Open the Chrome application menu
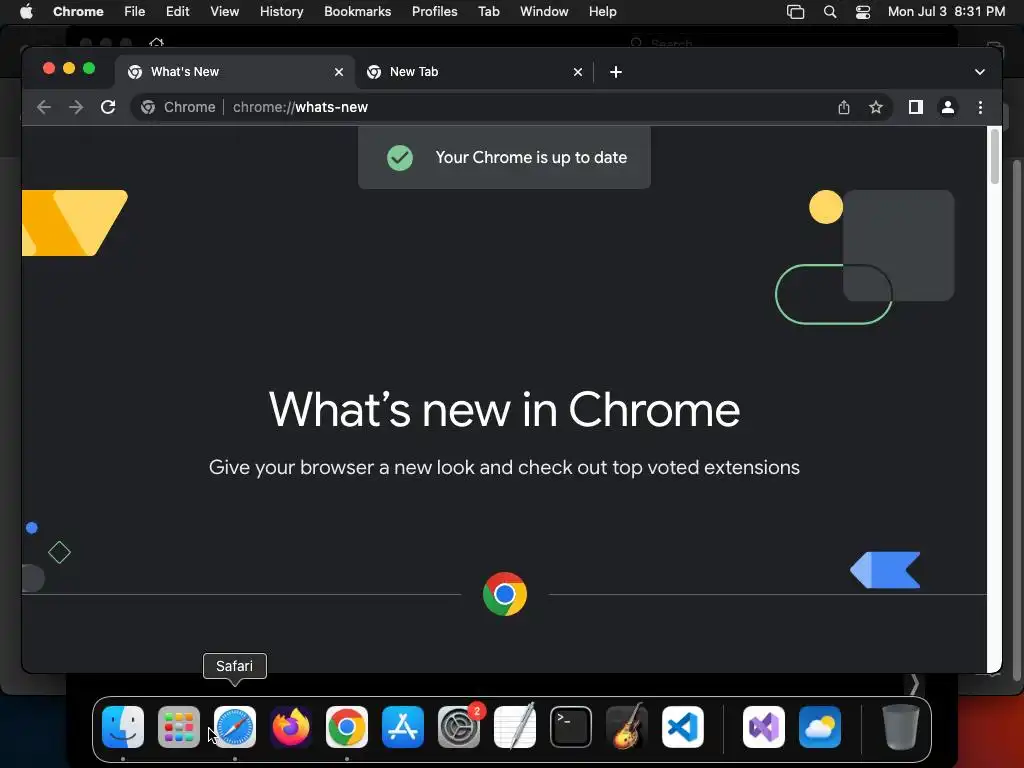The width and height of the screenshot is (1024, 768). pyautogui.click(x=78, y=12)
